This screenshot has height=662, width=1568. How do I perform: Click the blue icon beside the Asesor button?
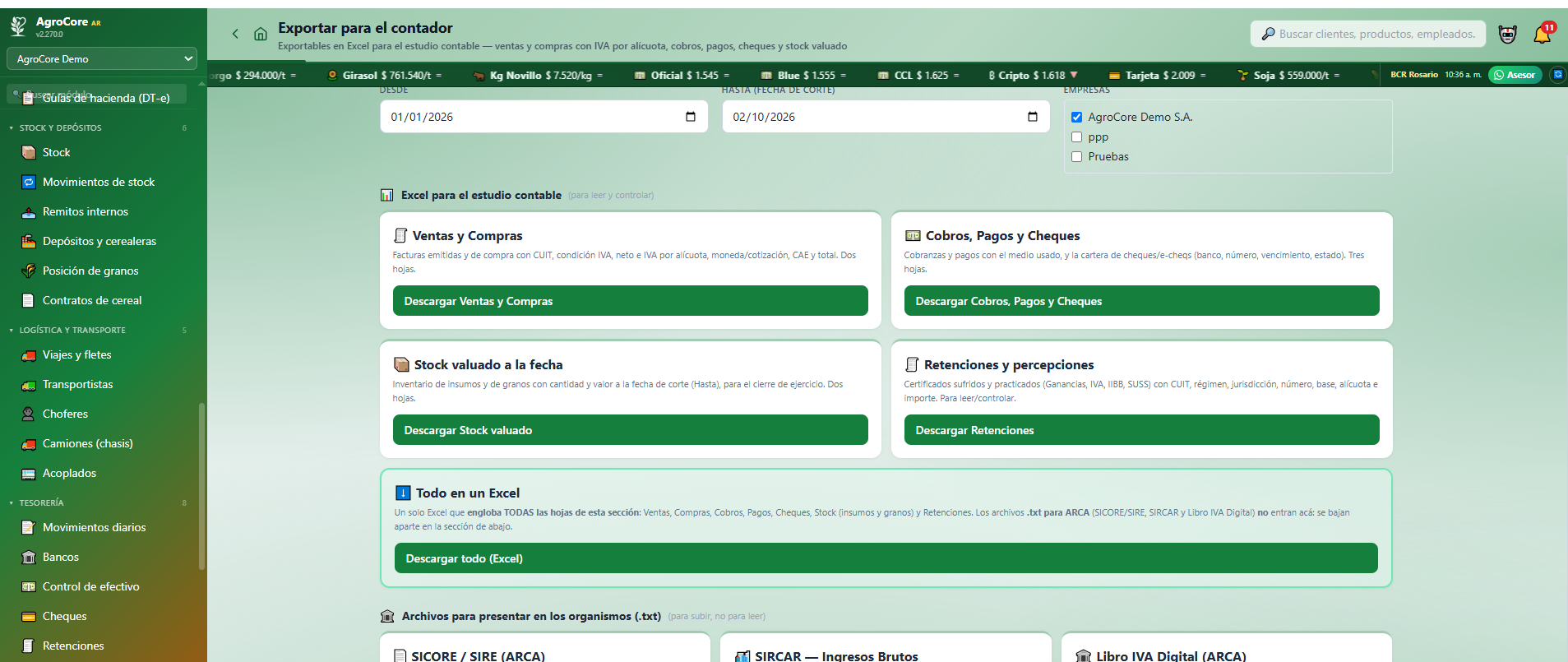pyautogui.click(x=1557, y=75)
